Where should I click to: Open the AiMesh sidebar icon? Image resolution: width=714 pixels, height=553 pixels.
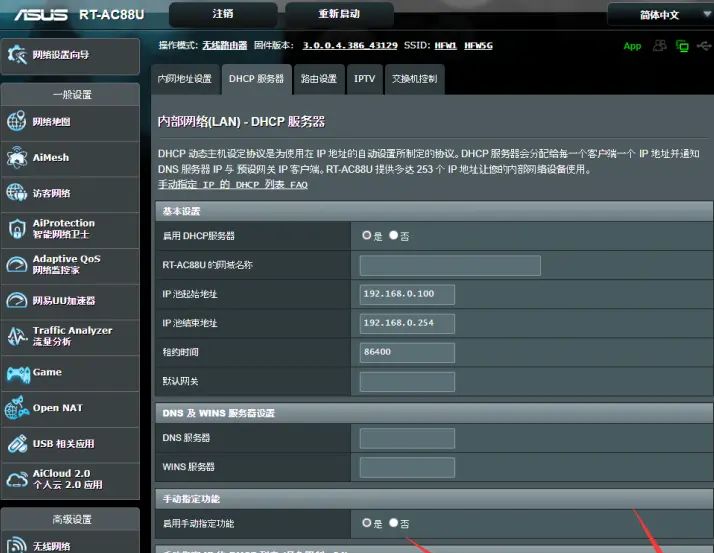[x=17, y=157]
